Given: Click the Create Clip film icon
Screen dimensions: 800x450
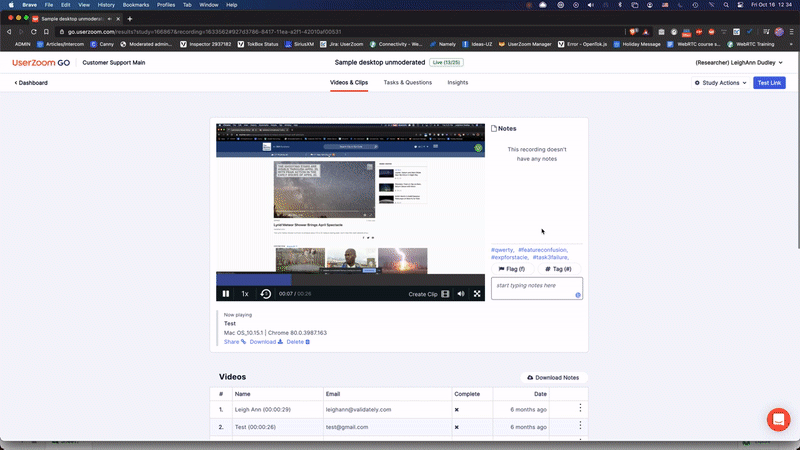Looking at the screenshot, I should click(445, 294).
